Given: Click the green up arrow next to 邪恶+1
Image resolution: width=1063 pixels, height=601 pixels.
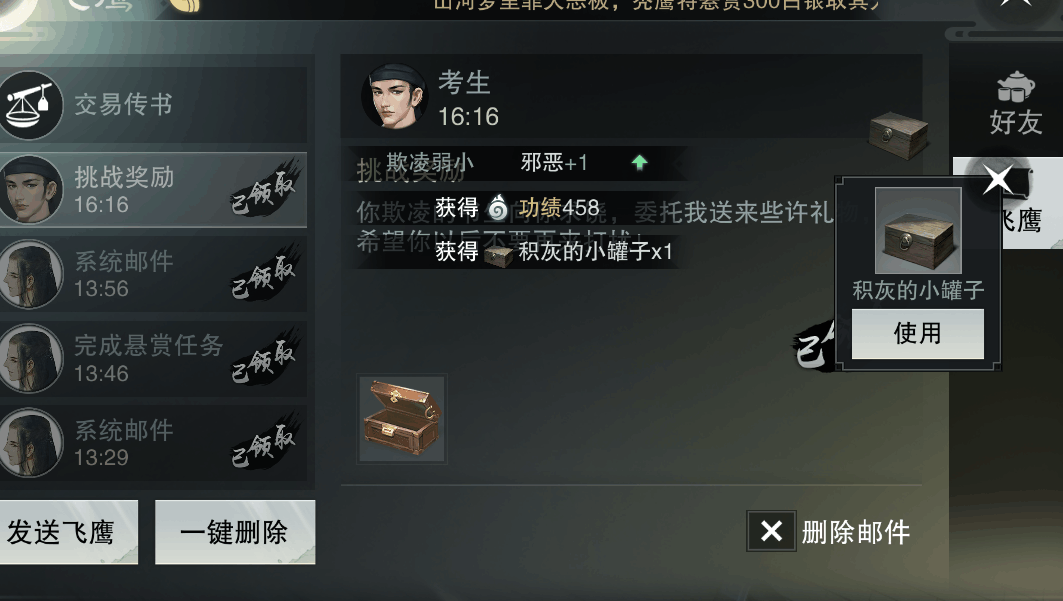Looking at the screenshot, I should (x=639, y=163).
